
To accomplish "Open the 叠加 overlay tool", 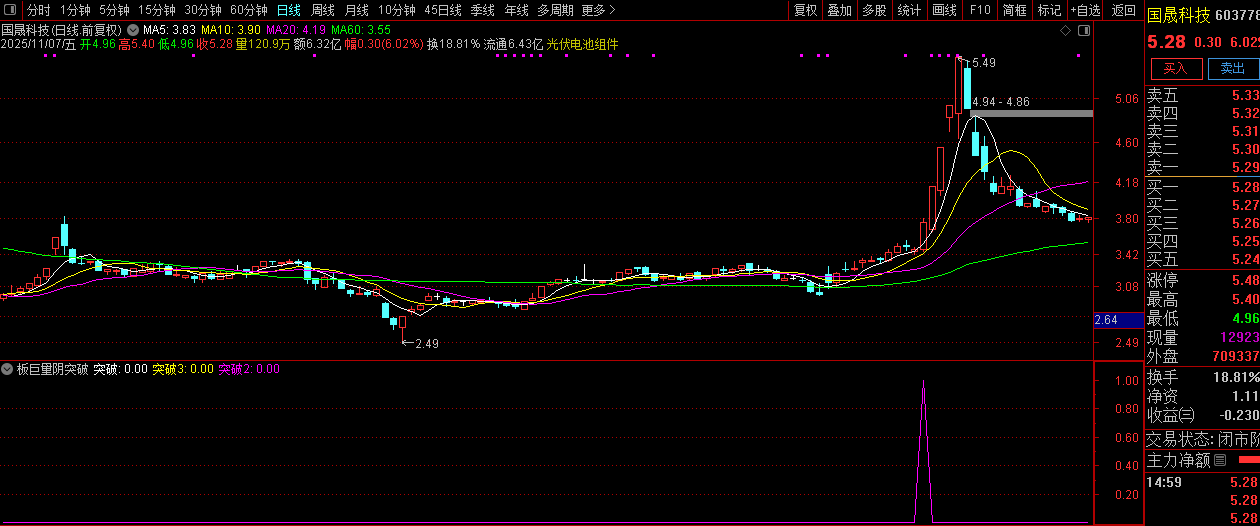I will (839, 10).
